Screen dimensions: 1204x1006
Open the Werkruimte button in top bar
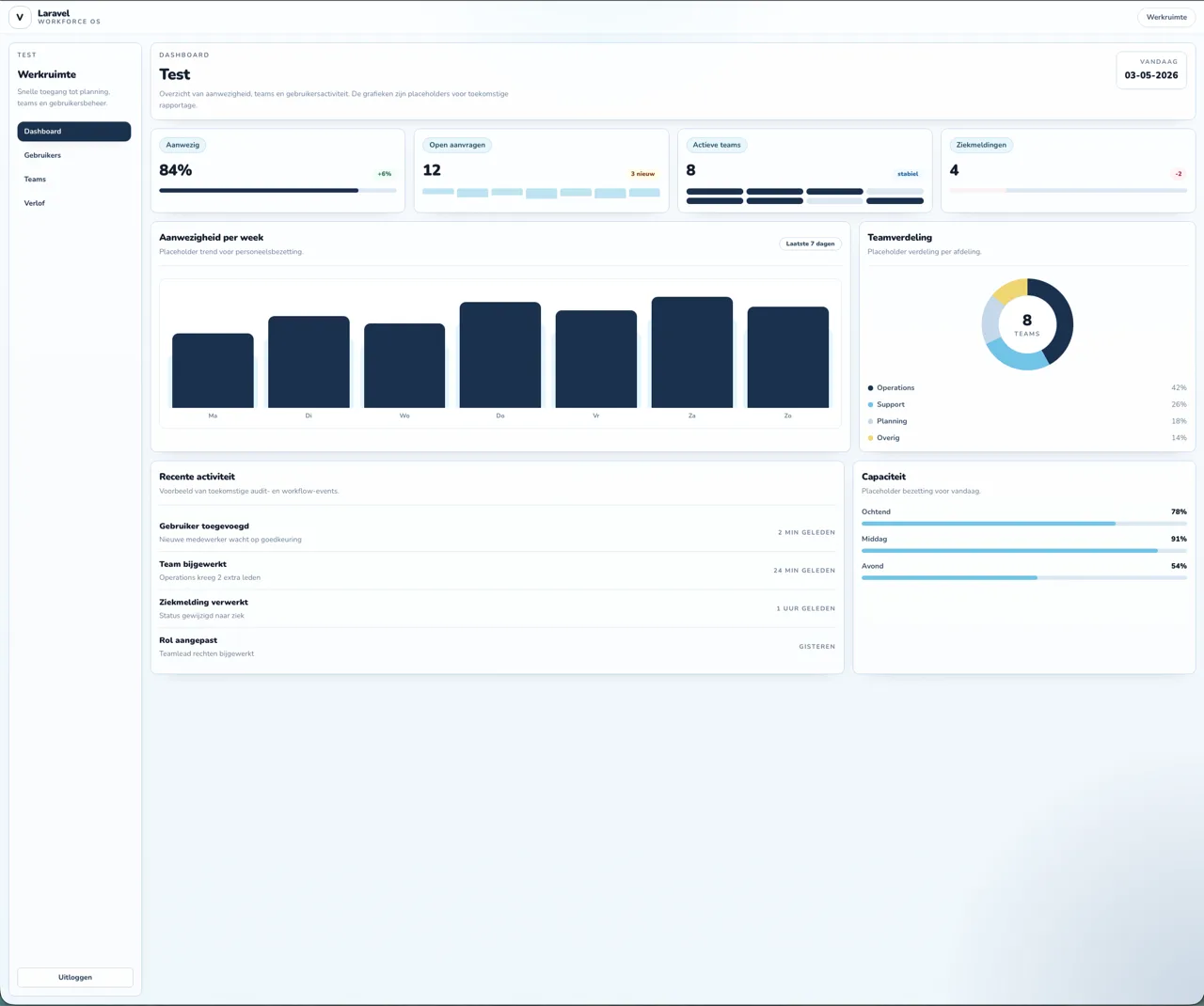tap(1166, 17)
